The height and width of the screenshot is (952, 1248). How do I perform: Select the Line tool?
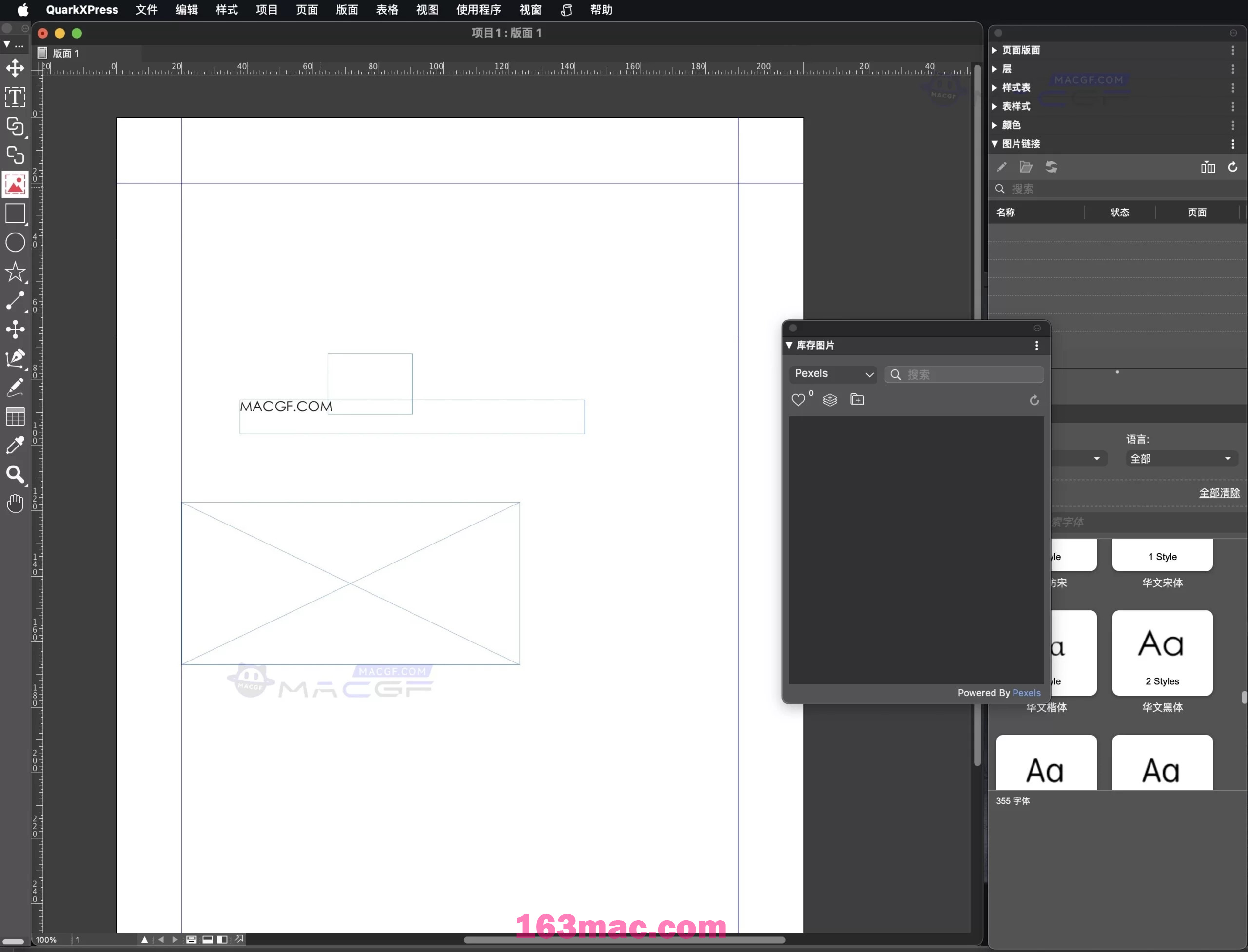click(15, 301)
